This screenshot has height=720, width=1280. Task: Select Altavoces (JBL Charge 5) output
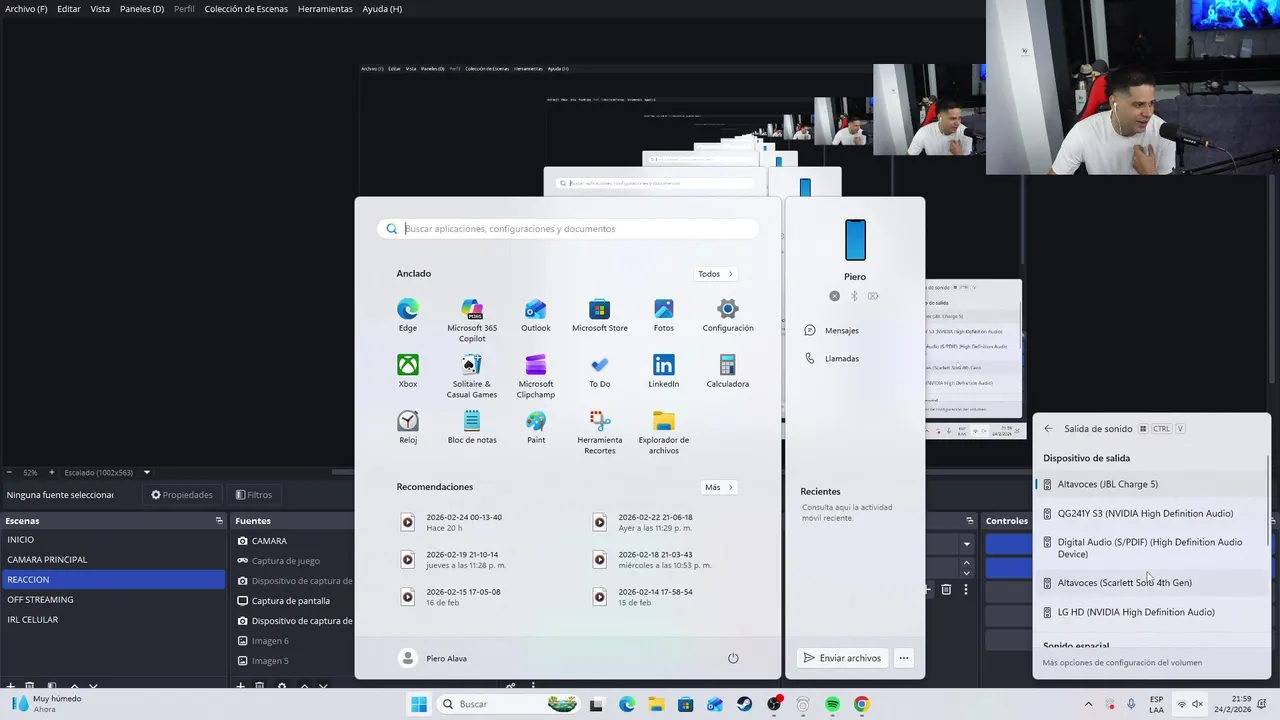[1150, 484]
